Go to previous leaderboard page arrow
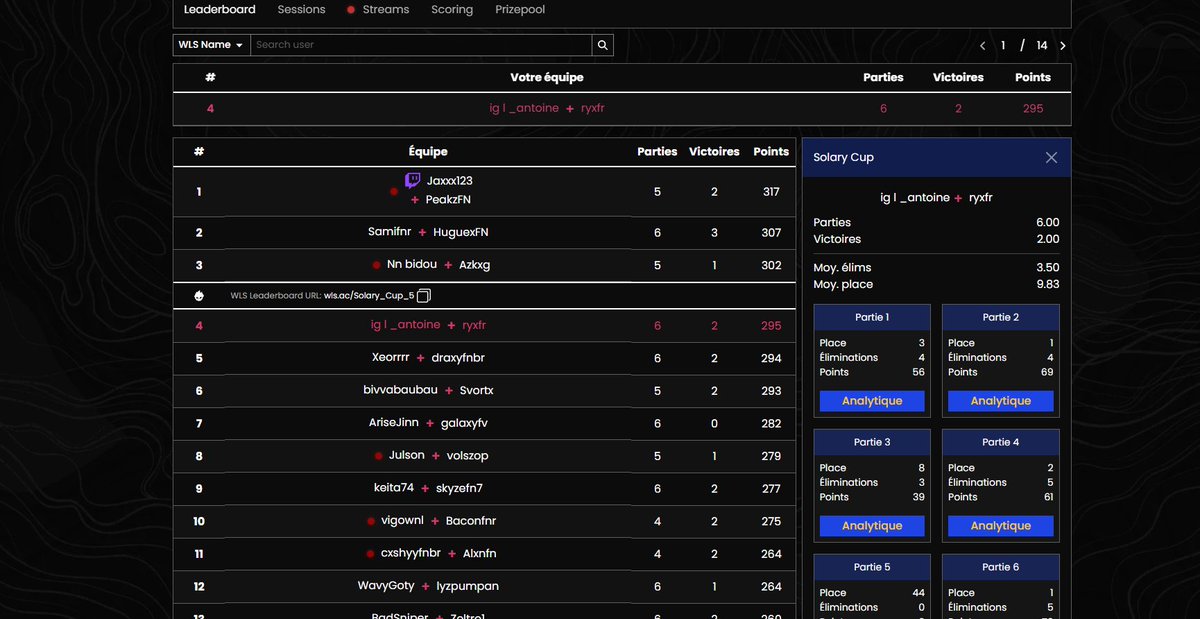 [983, 46]
